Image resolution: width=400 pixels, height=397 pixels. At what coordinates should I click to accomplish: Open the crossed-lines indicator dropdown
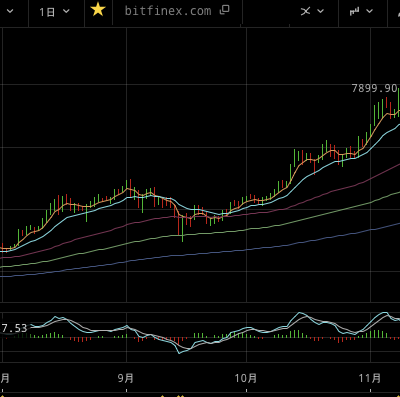coord(312,11)
